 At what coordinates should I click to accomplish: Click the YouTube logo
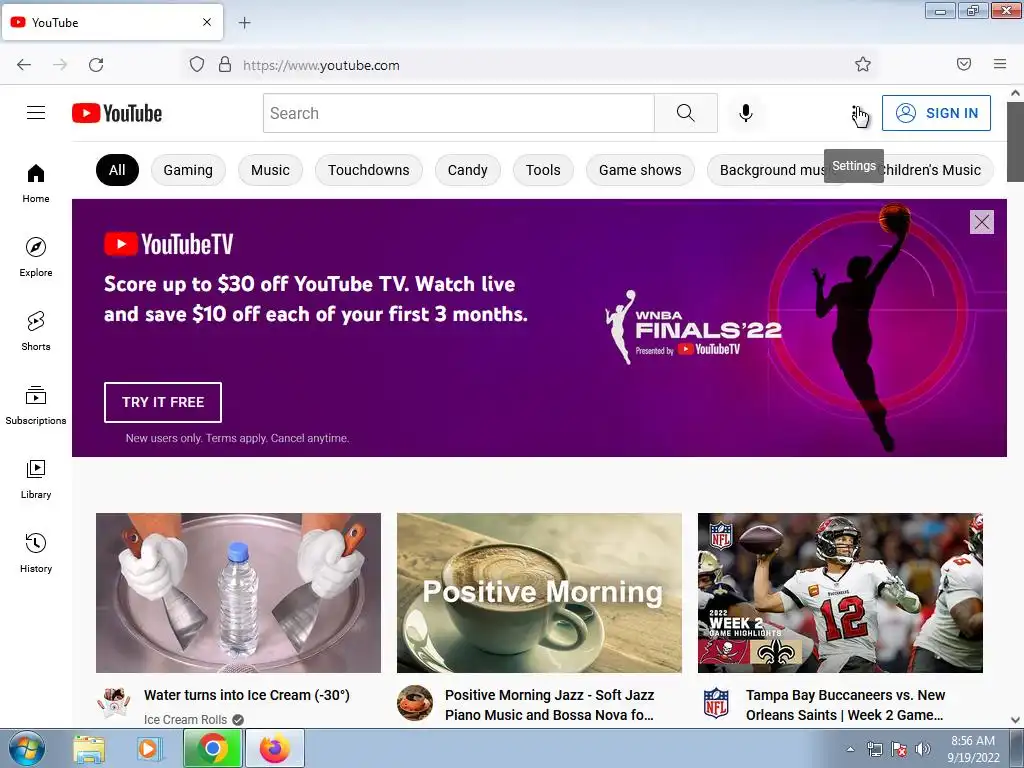click(117, 113)
